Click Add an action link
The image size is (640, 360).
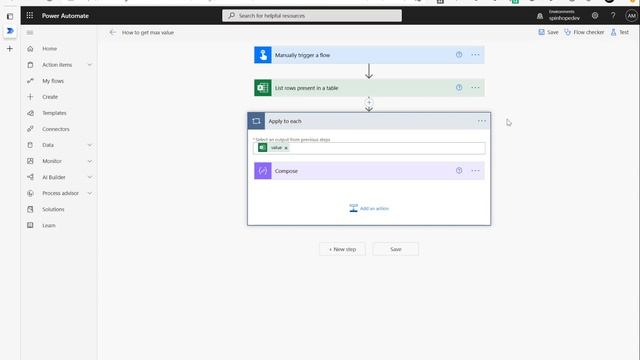369,208
